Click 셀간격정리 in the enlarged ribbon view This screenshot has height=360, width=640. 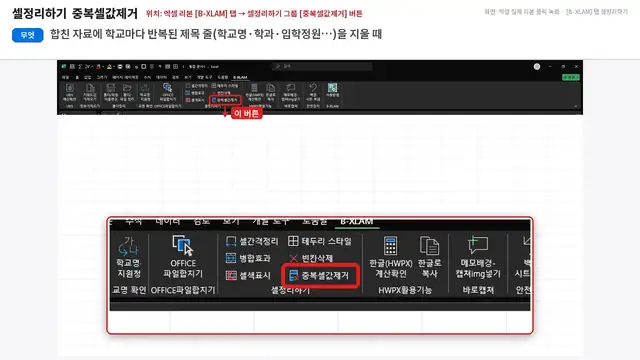[252, 241]
